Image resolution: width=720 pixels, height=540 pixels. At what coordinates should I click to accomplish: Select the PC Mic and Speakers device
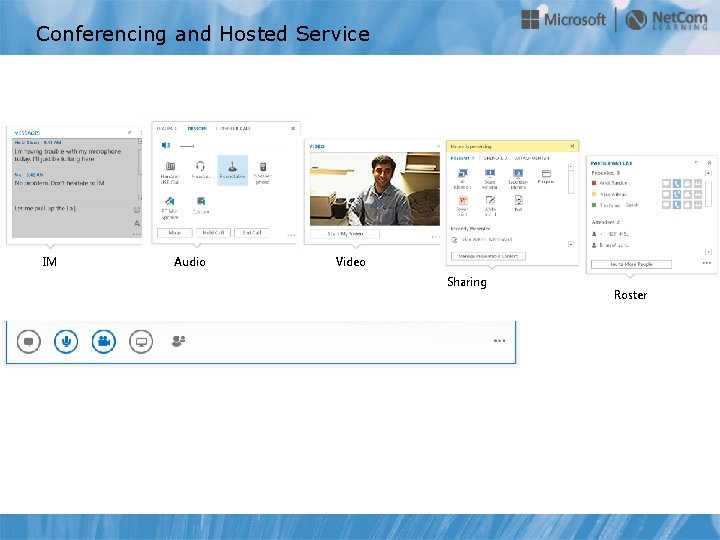pyautogui.click(x=170, y=208)
